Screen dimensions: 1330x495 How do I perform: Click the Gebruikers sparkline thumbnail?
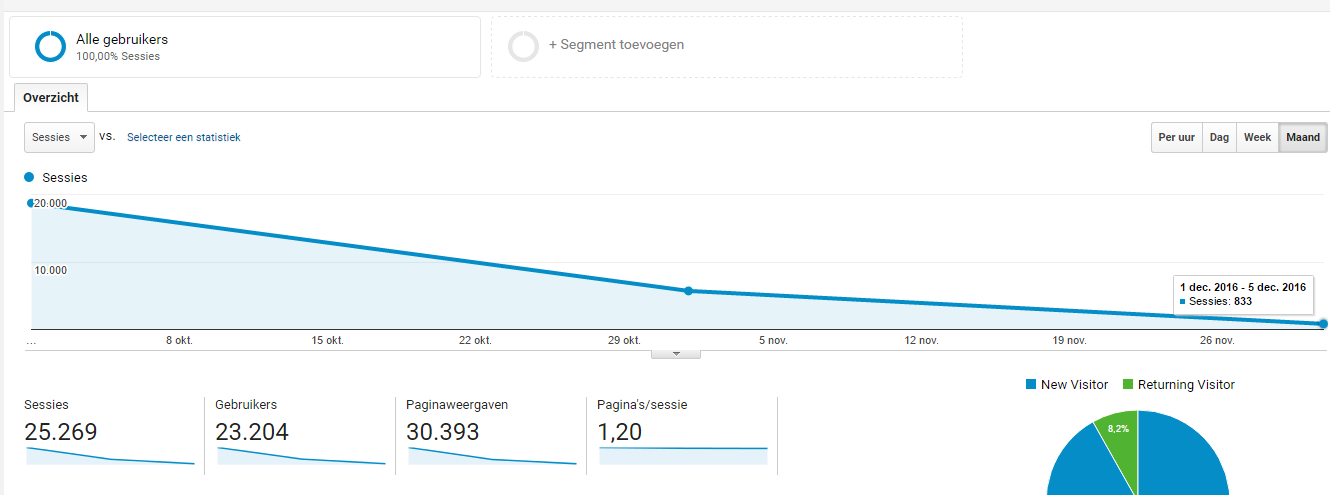(x=300, y=456)
